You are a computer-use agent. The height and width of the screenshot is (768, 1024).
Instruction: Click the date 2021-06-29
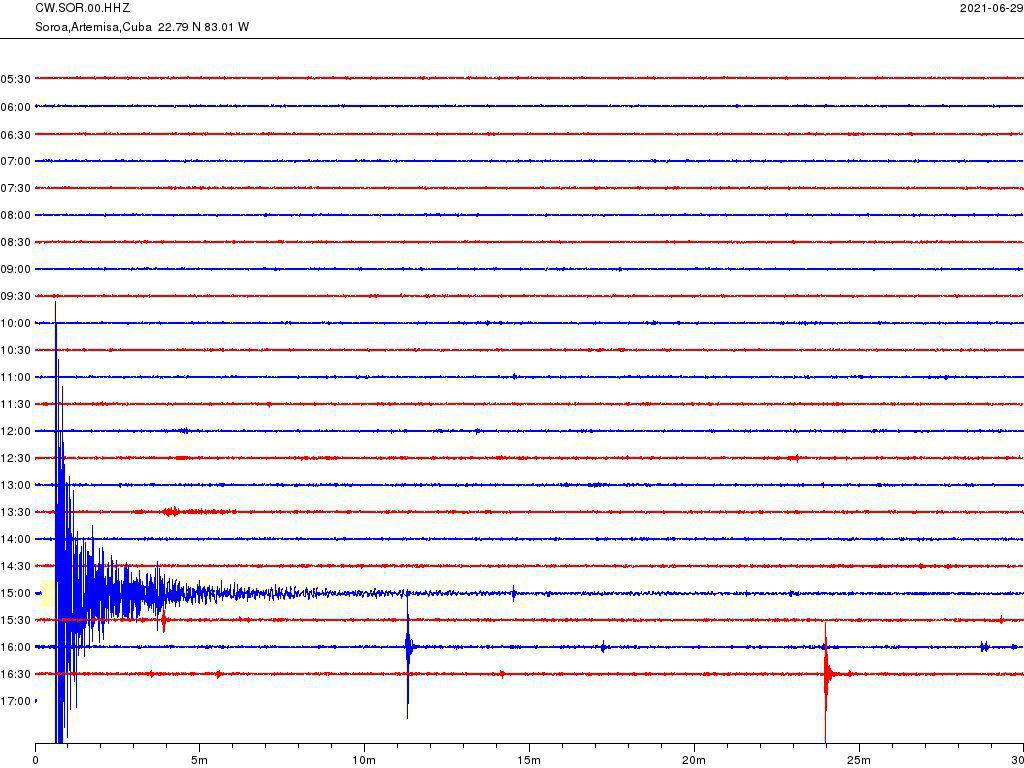click(991, 8)
